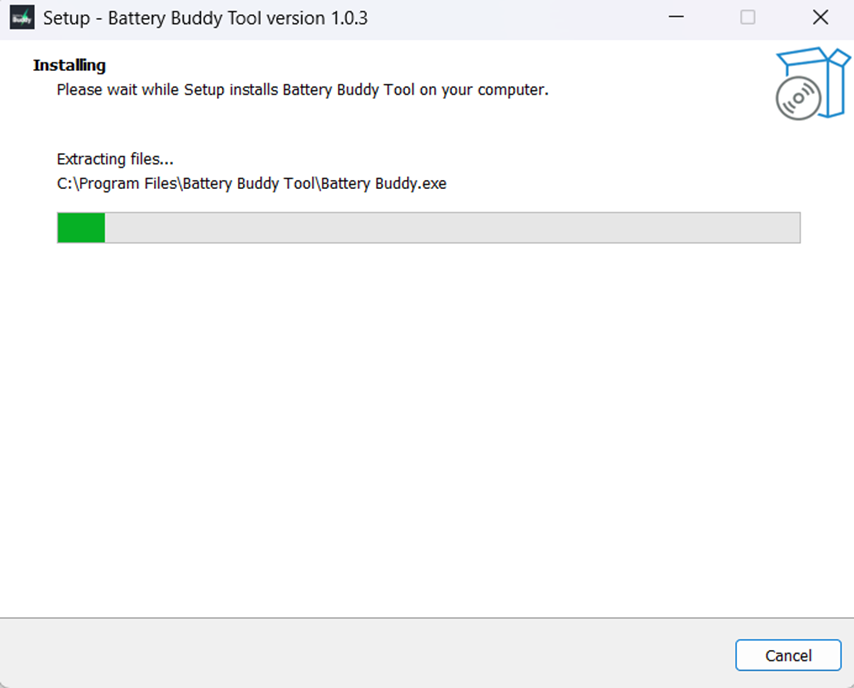The height and width of the screenshot is (688, 854).
Task: Click the Cancel button
Action: (788, 655)
